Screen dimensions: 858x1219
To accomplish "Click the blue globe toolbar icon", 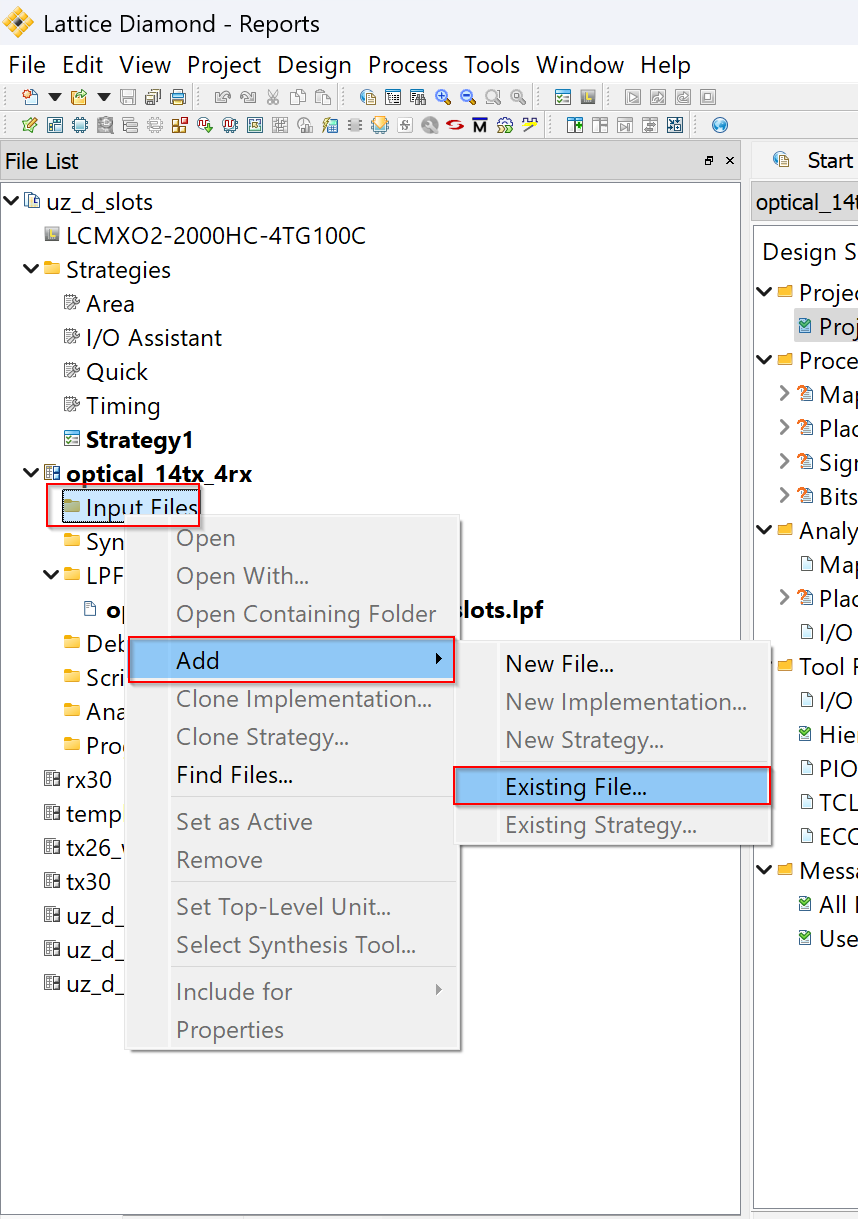I will (x=720, y=125).
